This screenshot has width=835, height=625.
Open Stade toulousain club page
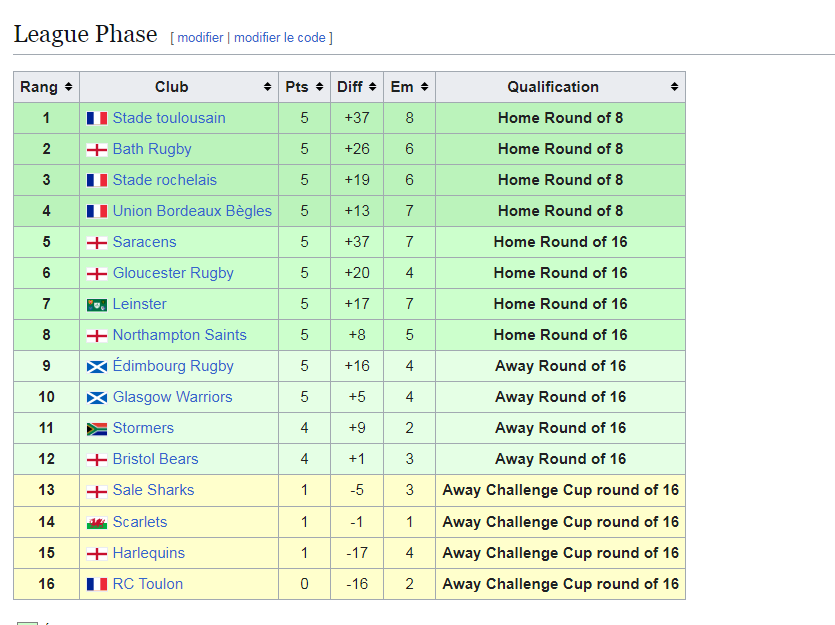pyautogui.click(x=169, y=118)
